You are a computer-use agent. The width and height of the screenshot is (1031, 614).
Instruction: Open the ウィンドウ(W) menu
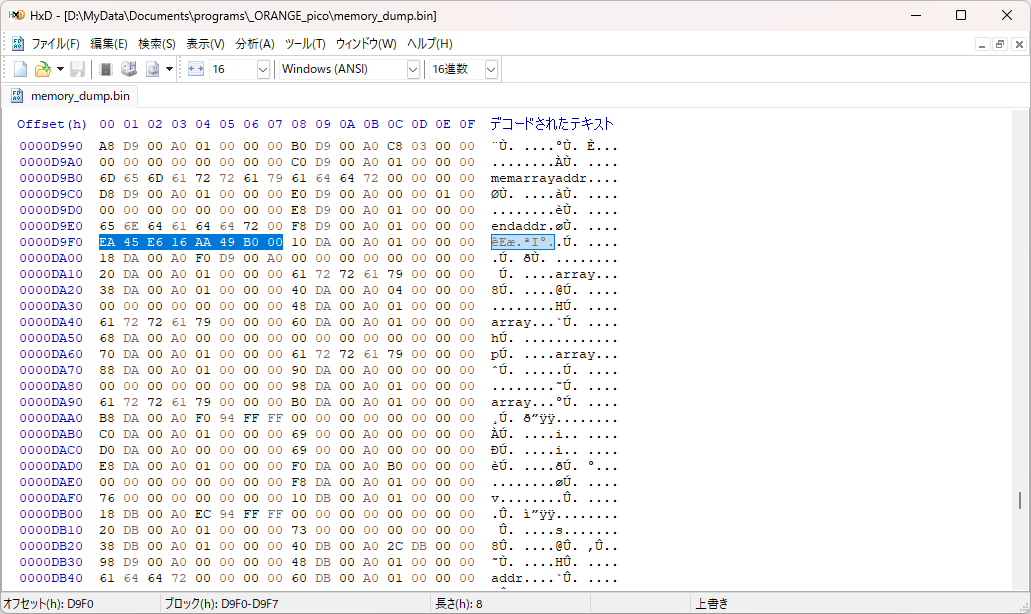[366, 44]
